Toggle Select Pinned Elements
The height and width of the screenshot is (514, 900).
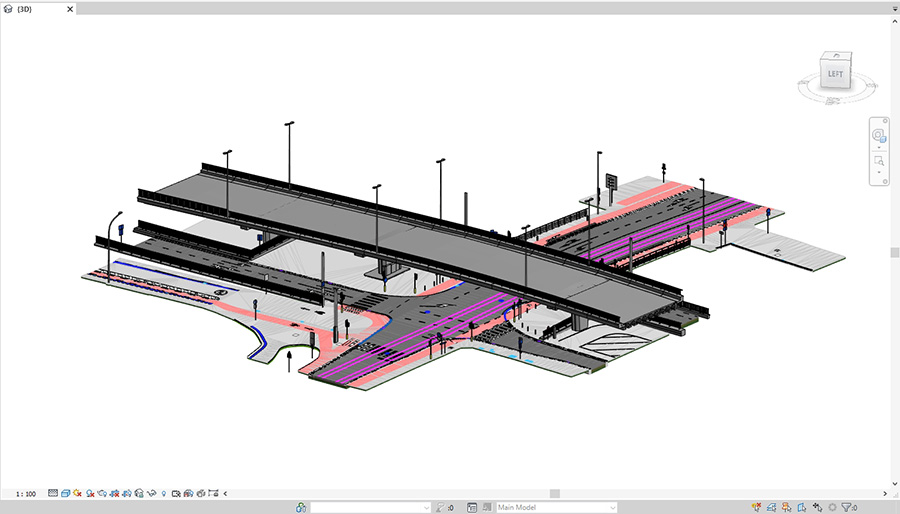[x=786, y=507]
